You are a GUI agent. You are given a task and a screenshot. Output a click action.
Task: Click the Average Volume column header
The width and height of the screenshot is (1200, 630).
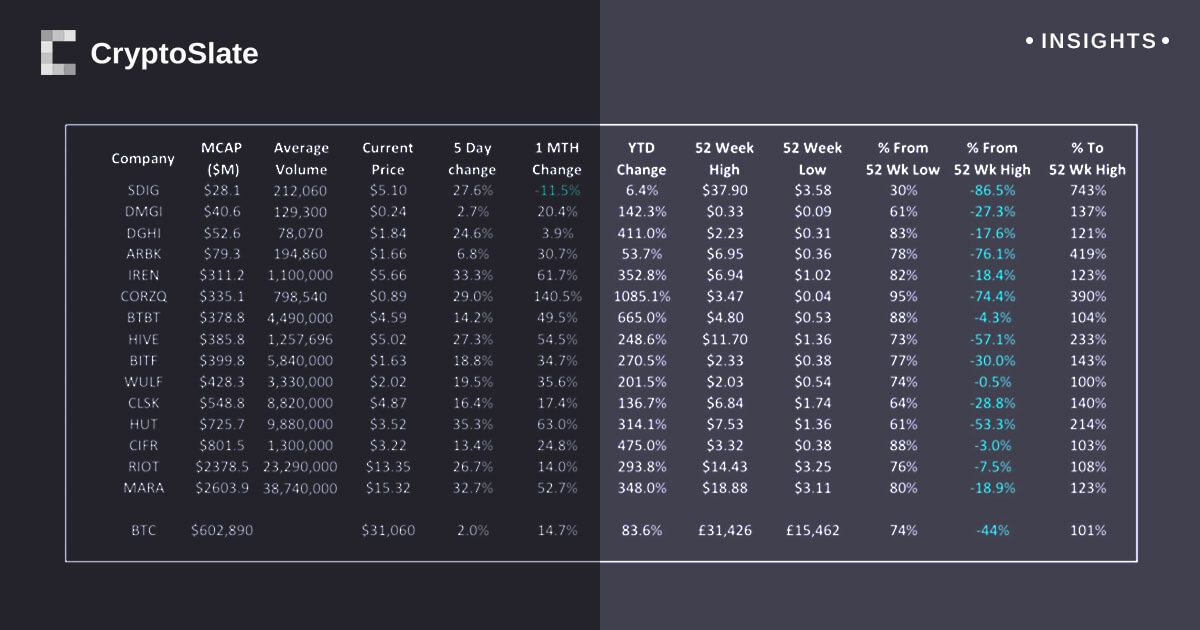[x=301, y=158]
